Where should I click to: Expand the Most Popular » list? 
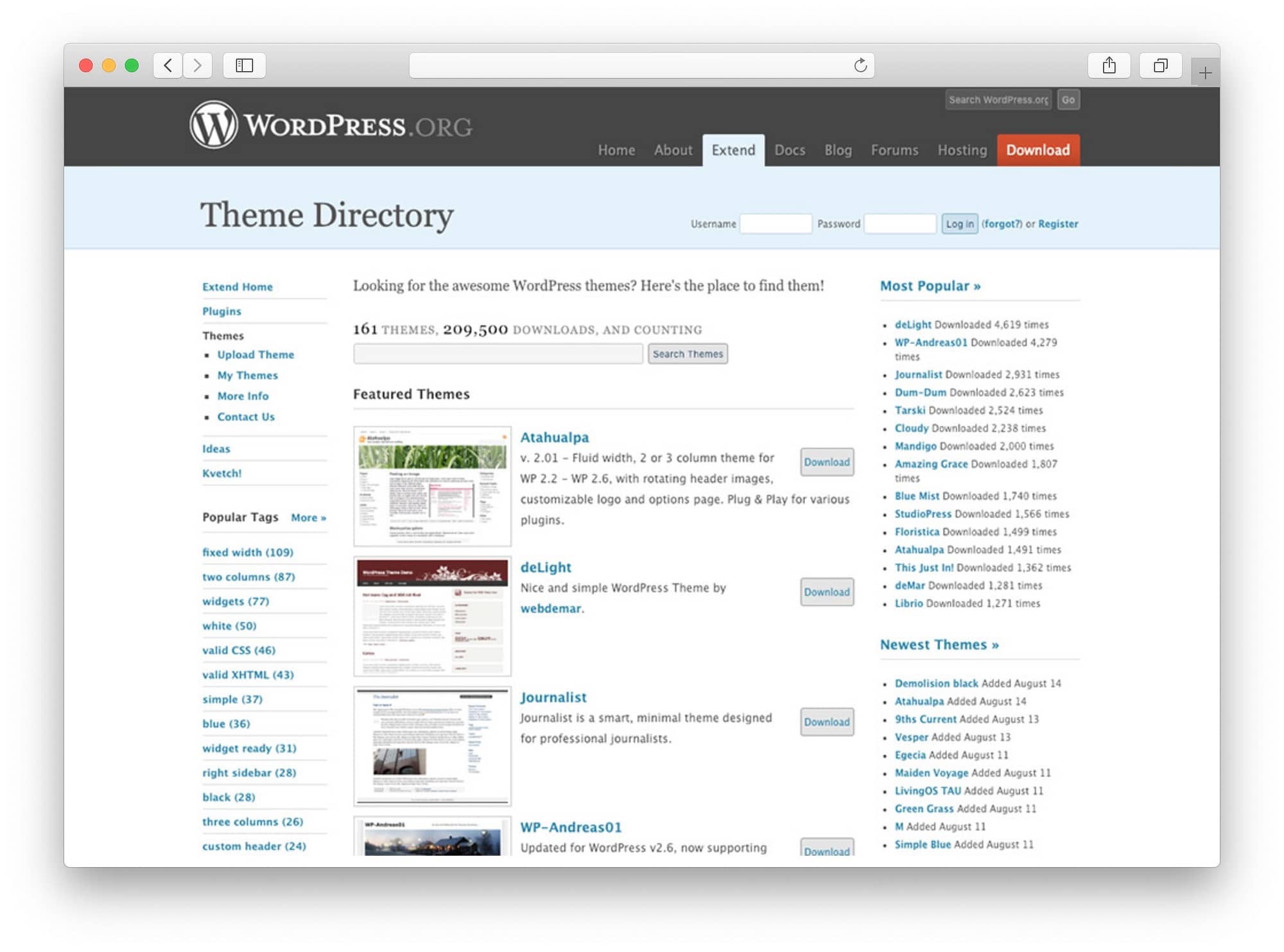930,286
